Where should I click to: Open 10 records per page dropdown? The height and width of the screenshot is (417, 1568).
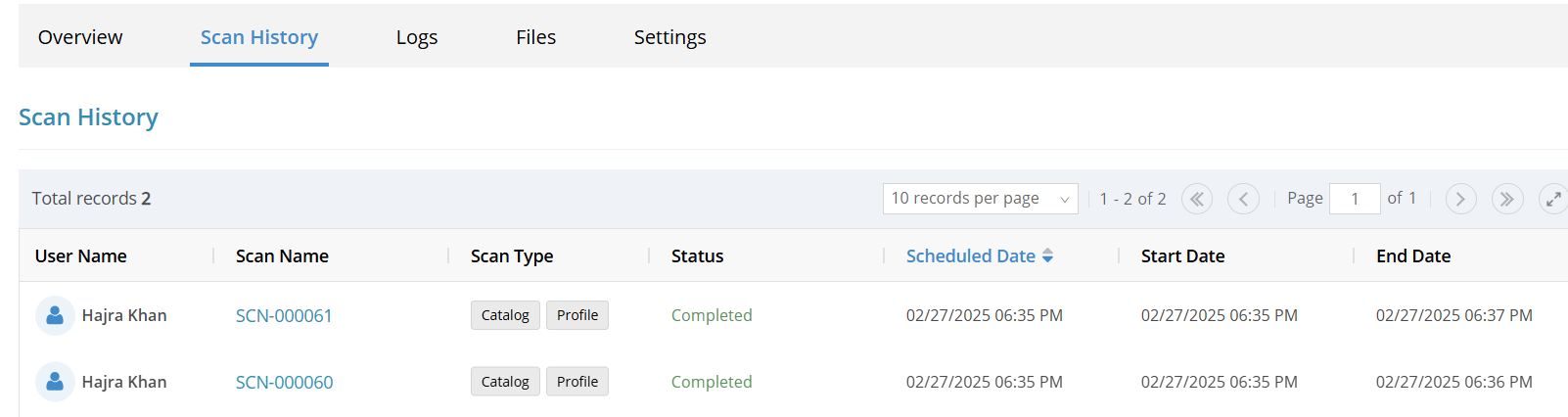click(980, 199)
